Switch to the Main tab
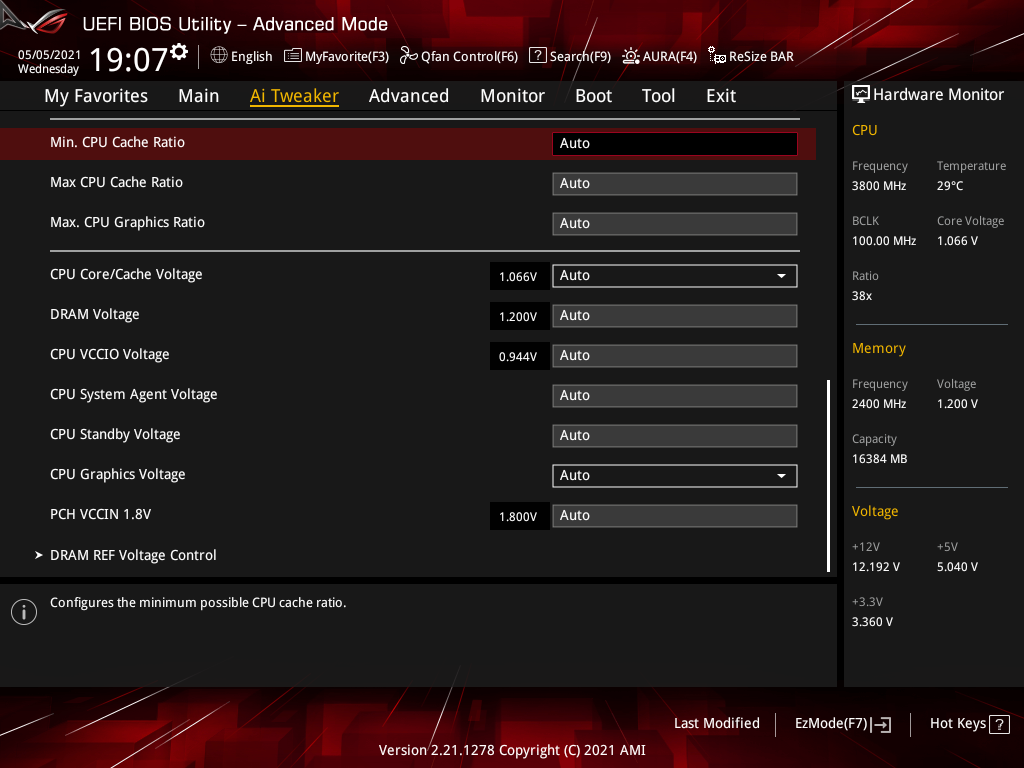 pyautogui.click(x=199, y=96)
